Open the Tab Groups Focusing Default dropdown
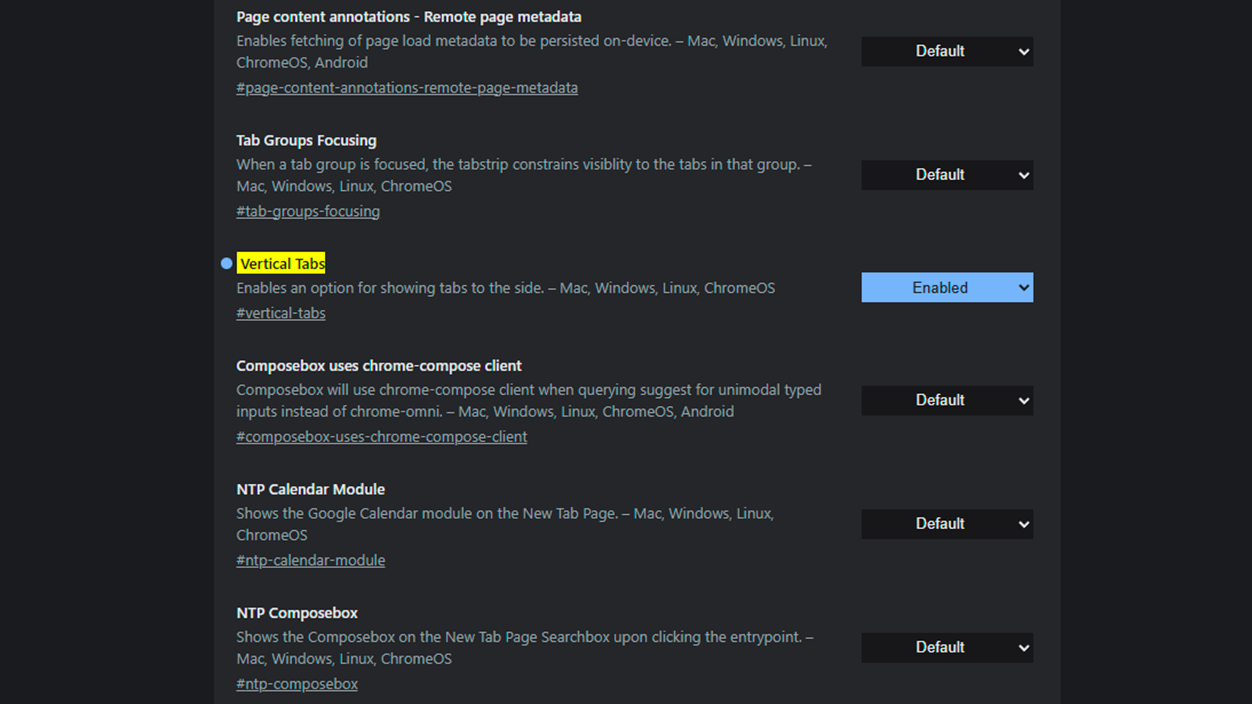This screenshot has height=704, width=1252. coord(946,174)
